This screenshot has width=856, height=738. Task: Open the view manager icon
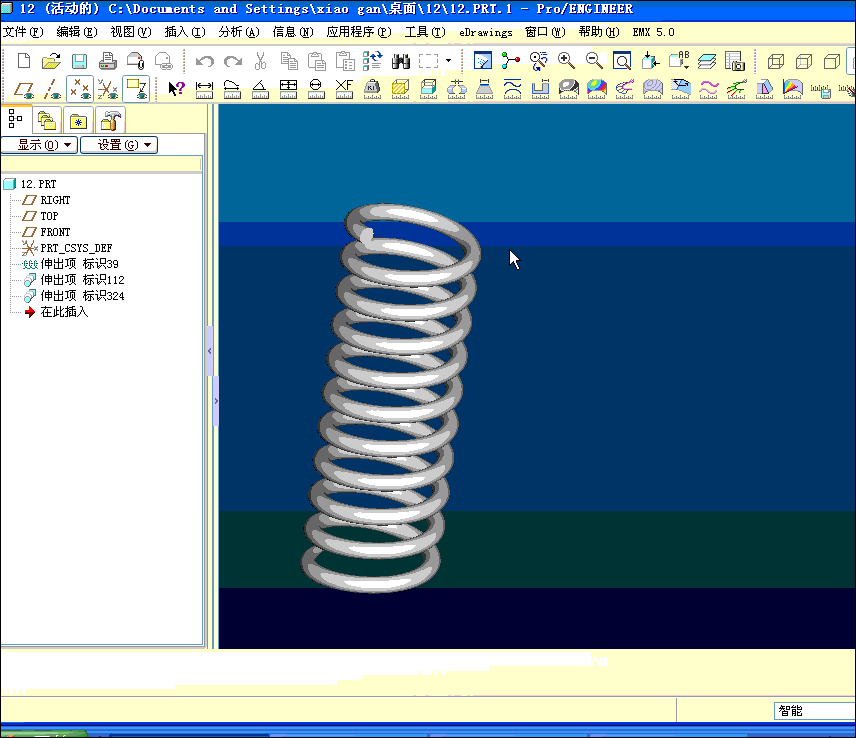(x=735, y=61)
